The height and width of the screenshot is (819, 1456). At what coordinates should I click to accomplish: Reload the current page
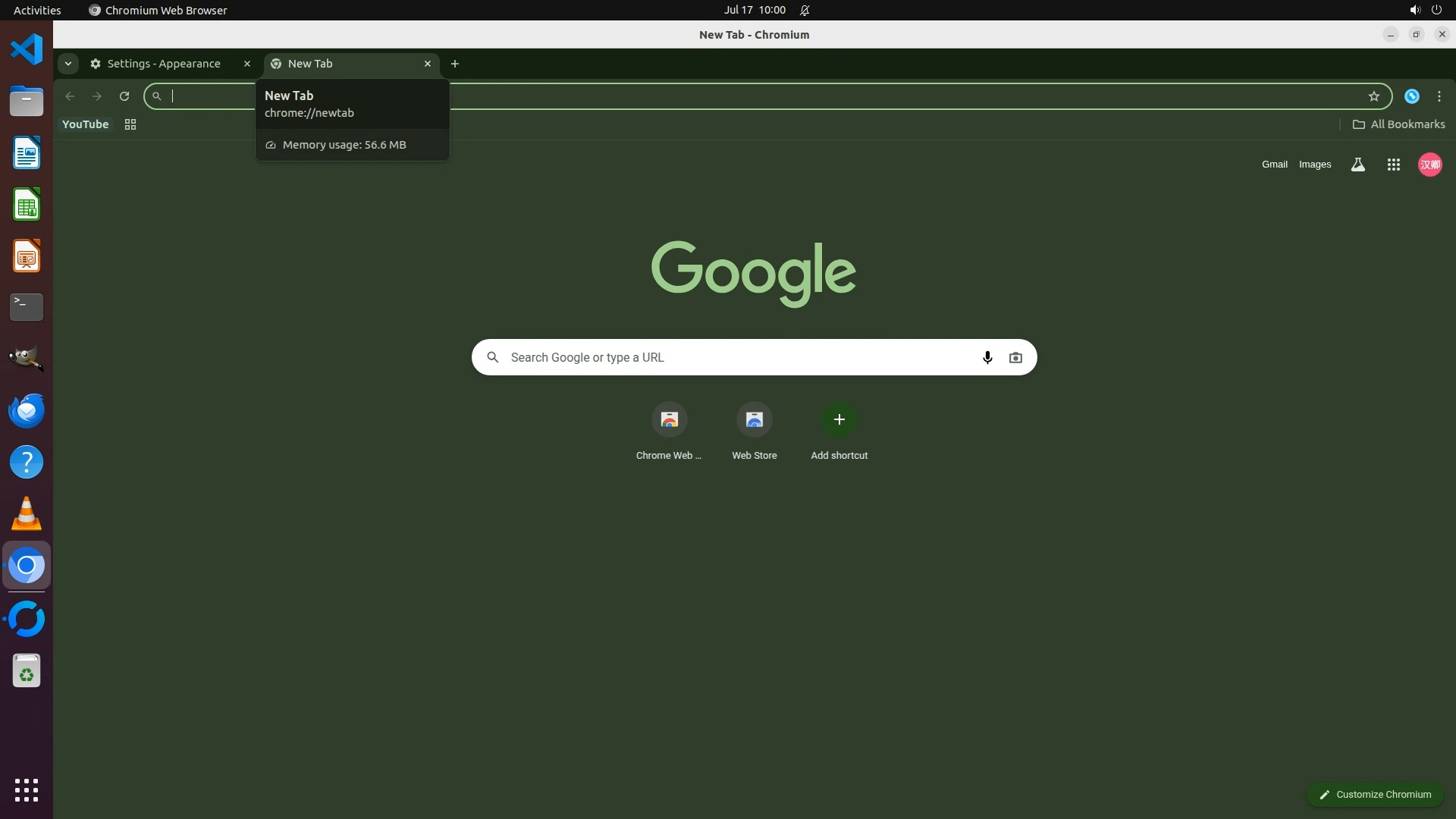point(124,96)
